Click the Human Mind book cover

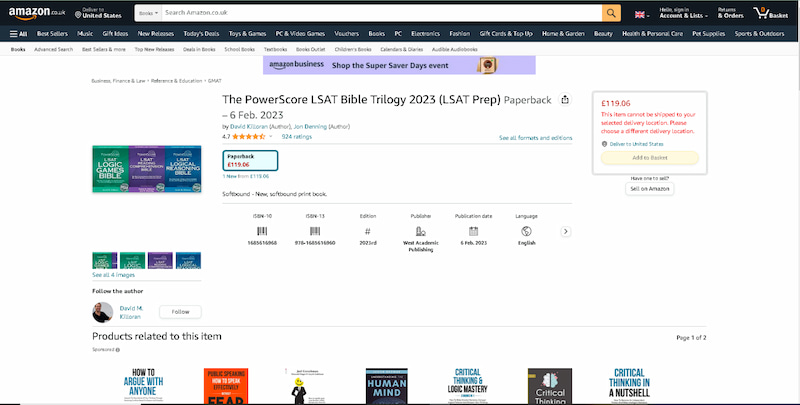point(387,386)
